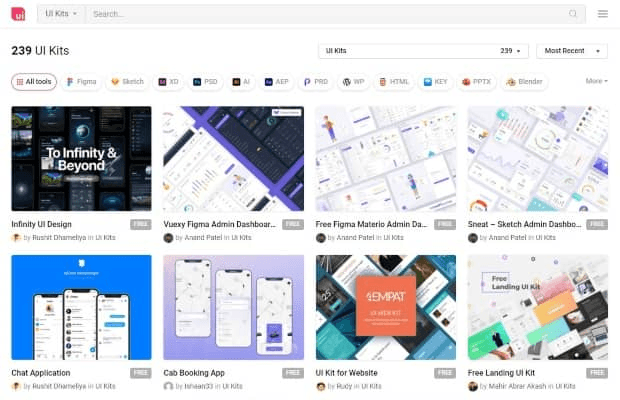This screenshot has height=400, width=620.
Task: Filter by PPTX tool
Action: click(476, 82)
